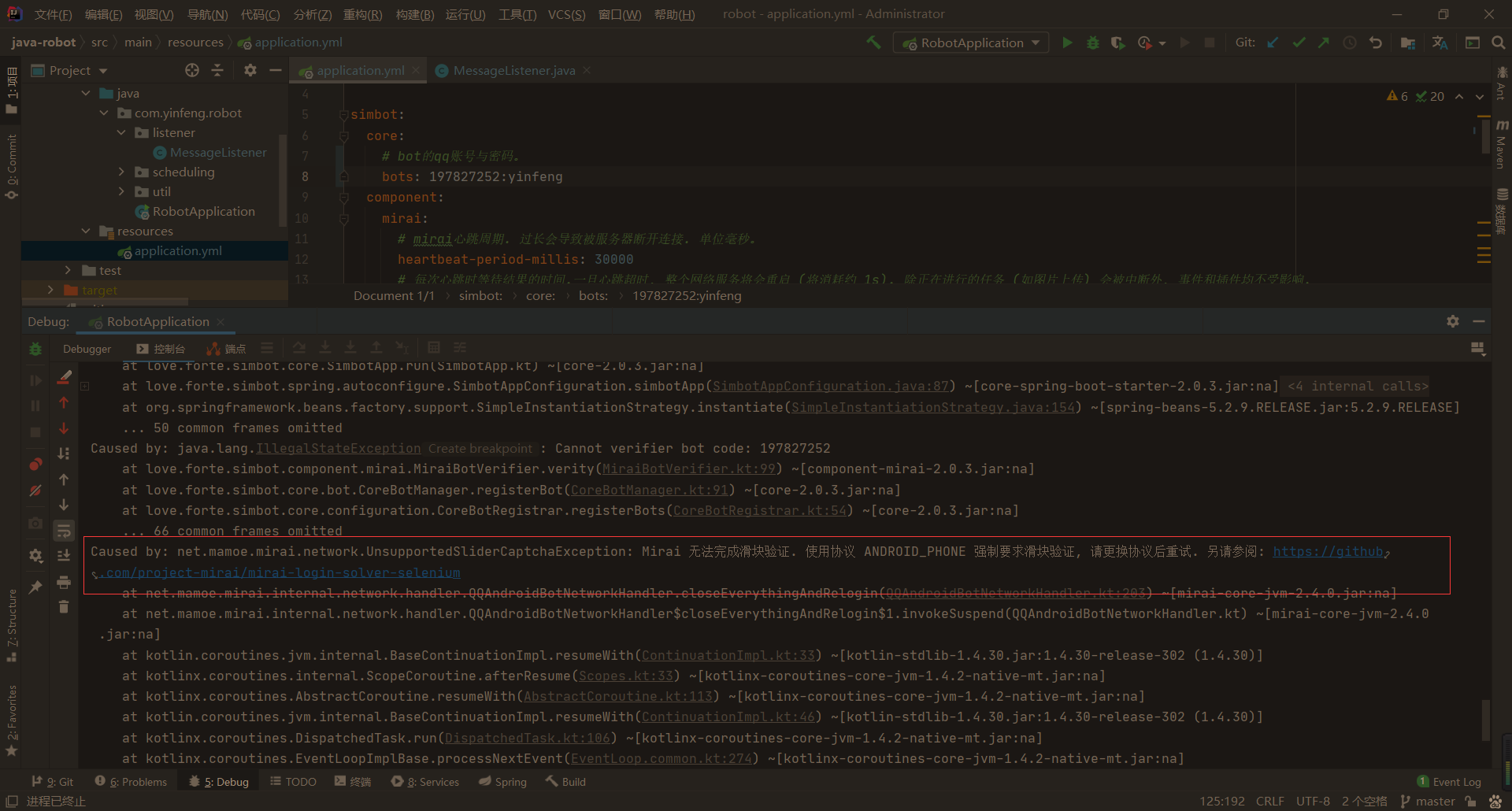The height and width of the screenshot is (811, 1512).
Task: Expand the target folder
Action: point(50,290)
